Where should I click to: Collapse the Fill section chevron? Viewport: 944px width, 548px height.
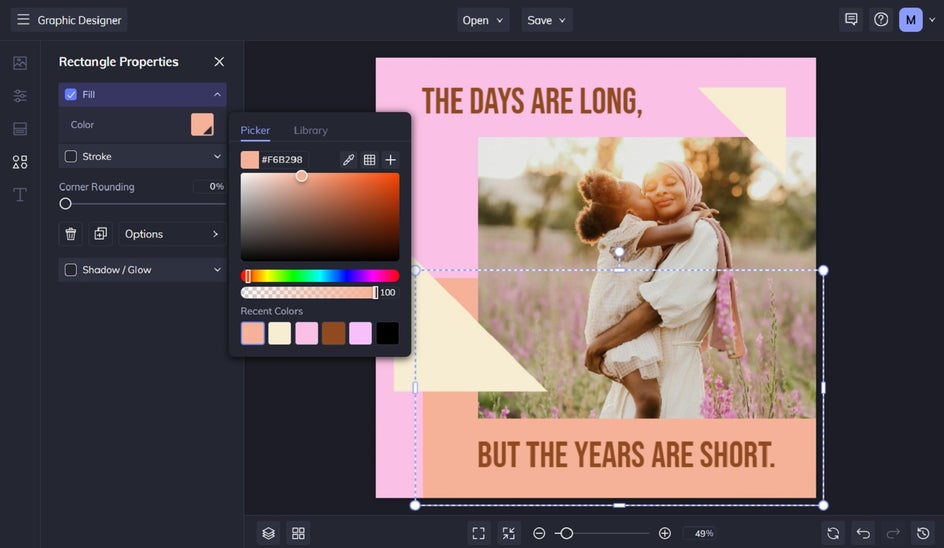[x=217, y=95]
